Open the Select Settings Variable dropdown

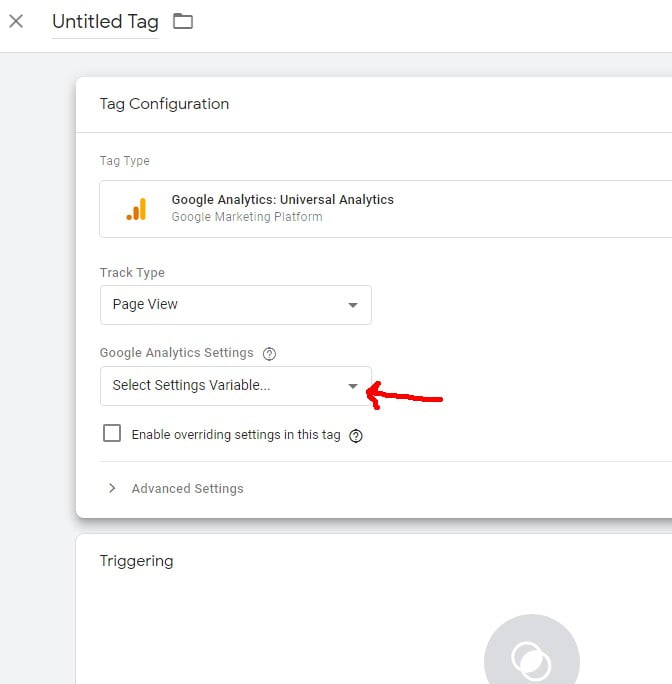tap(236, 386)
